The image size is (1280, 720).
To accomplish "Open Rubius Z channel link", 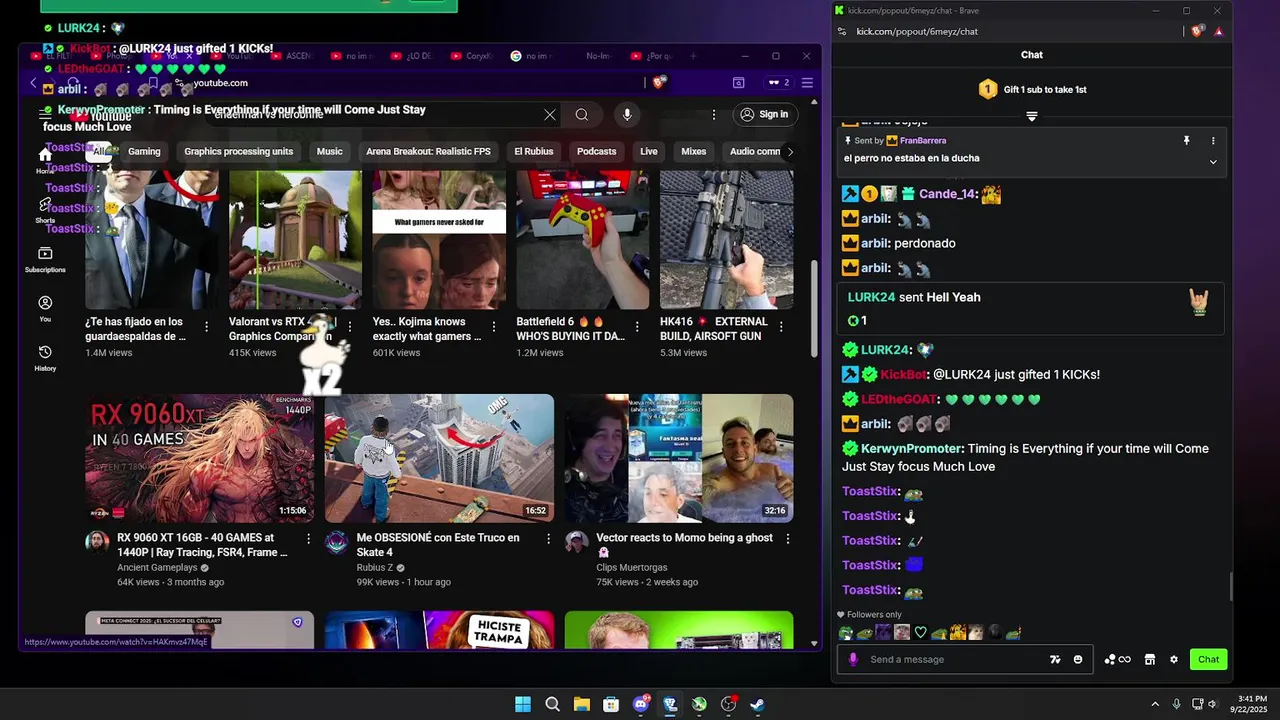I will point(375,567).
